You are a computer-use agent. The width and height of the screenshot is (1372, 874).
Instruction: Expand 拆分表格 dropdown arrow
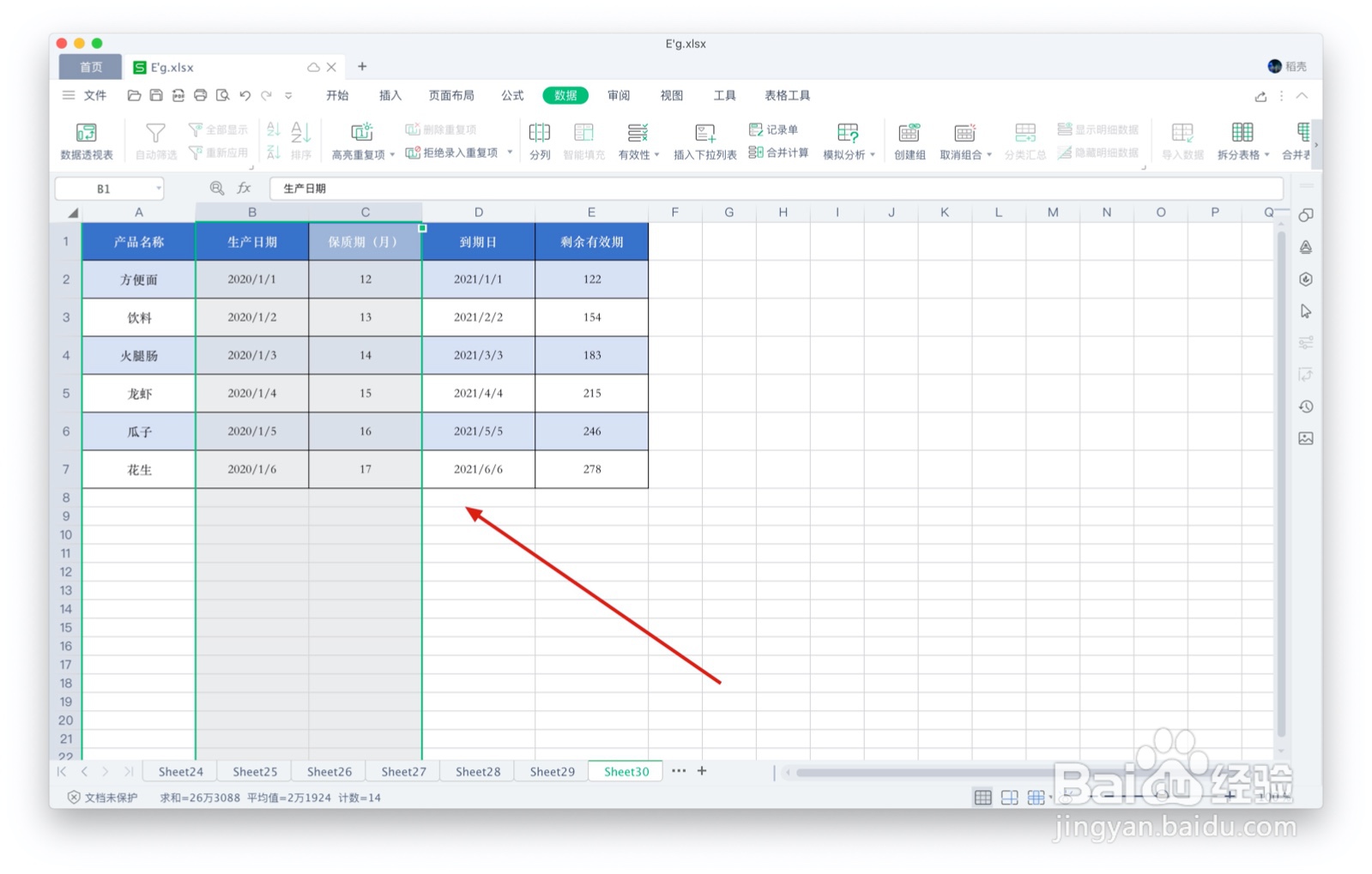click(1266, 155)
